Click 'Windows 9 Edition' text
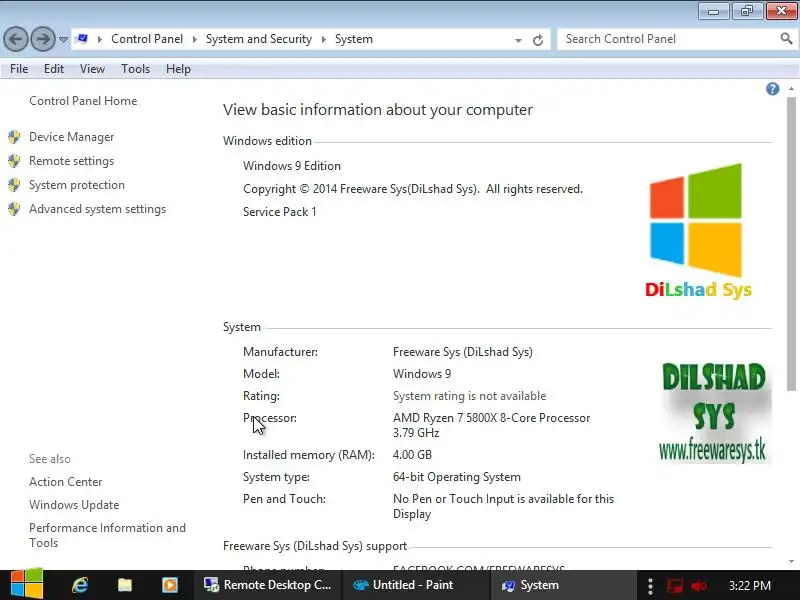The width and height of the screenshot is (800, 600). [x=292, y=166]
